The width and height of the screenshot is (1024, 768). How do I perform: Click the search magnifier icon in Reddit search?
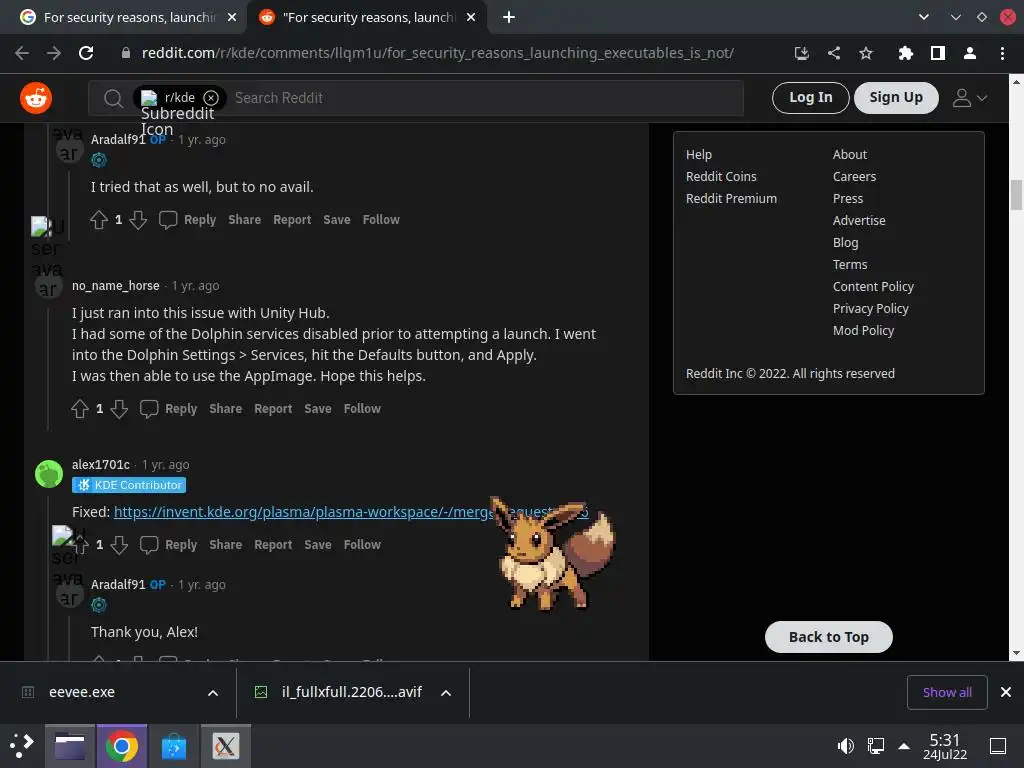click(x=113, y=98)
